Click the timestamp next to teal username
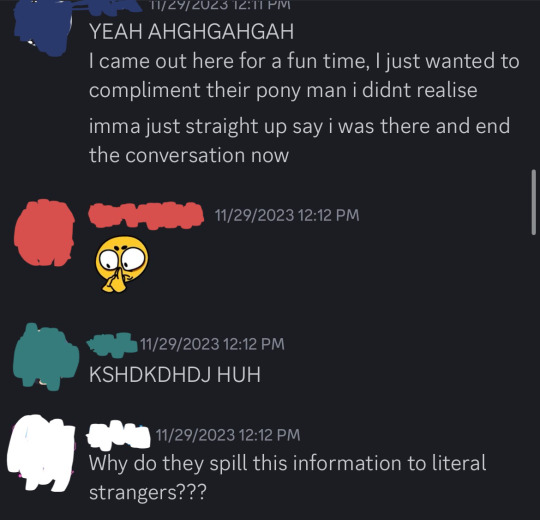 pyautogui.click(x=212, y=344)
